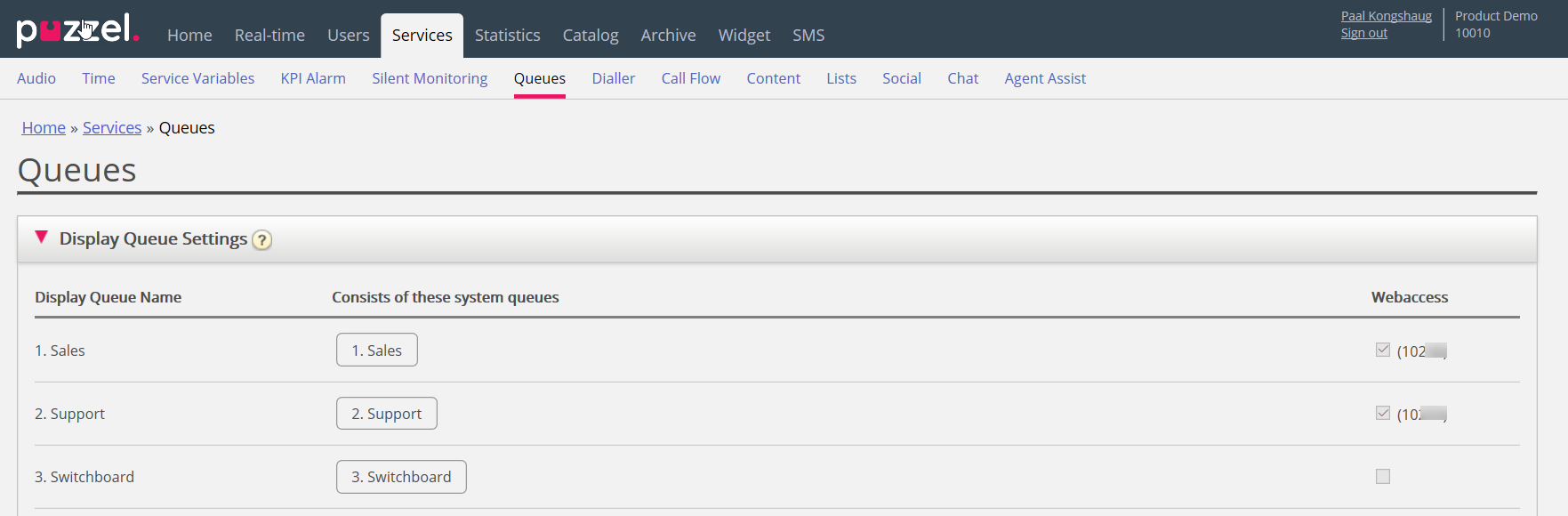Image resolution: width=1568 pixels, height=516 pixels.
Task: Click the Sign out link
Action: 1363,33
